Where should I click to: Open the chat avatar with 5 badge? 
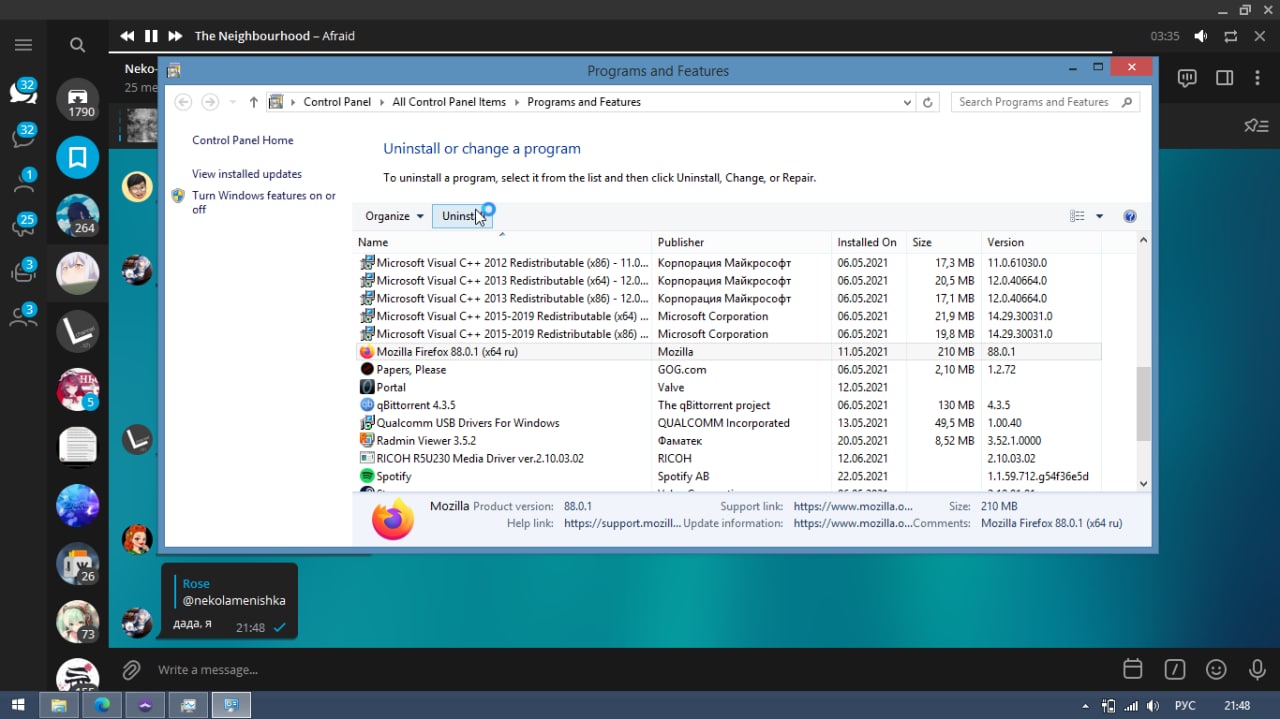(x=78, y=389)
